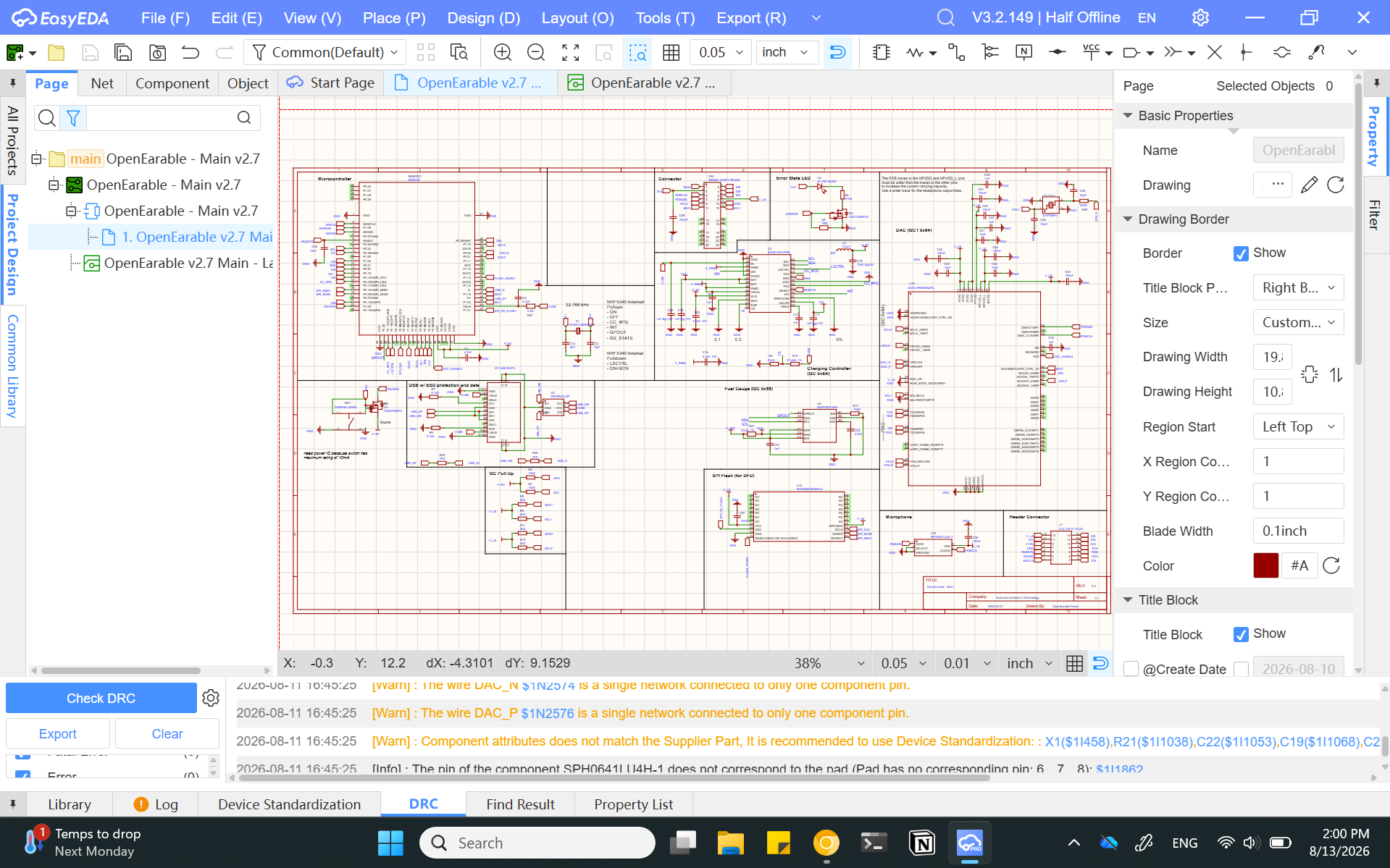Select the wire drawing tool
1390x868 pixels.
tap(957, 52)
